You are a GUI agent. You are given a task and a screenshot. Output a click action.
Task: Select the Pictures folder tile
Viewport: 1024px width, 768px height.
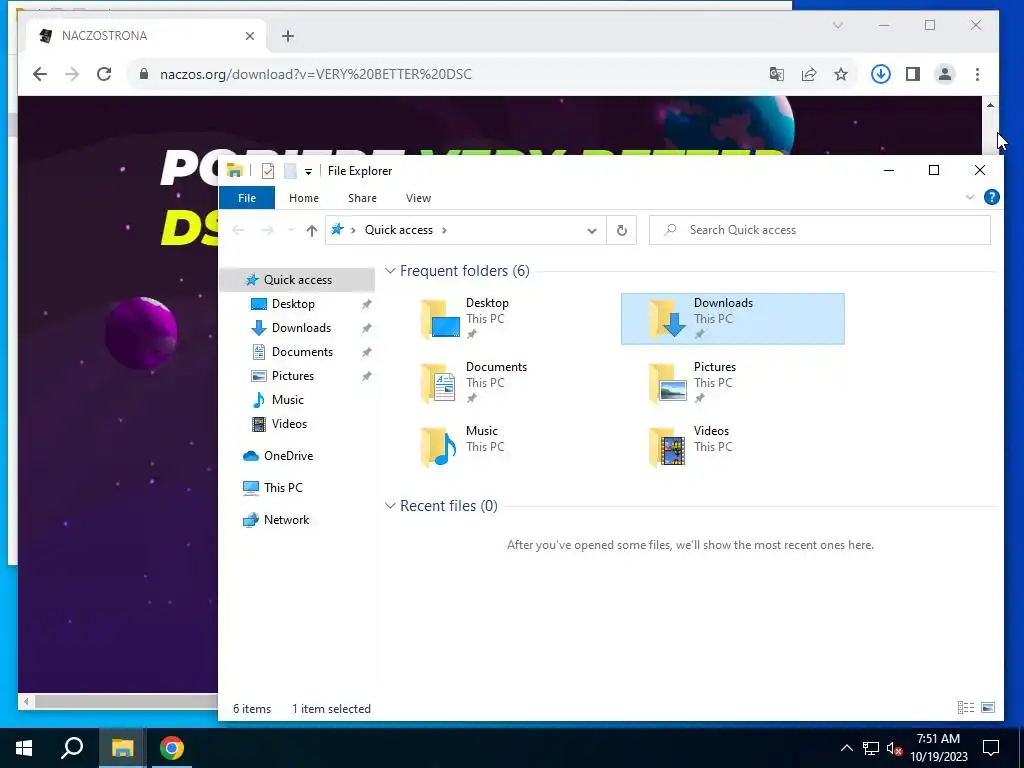(733, 383)
